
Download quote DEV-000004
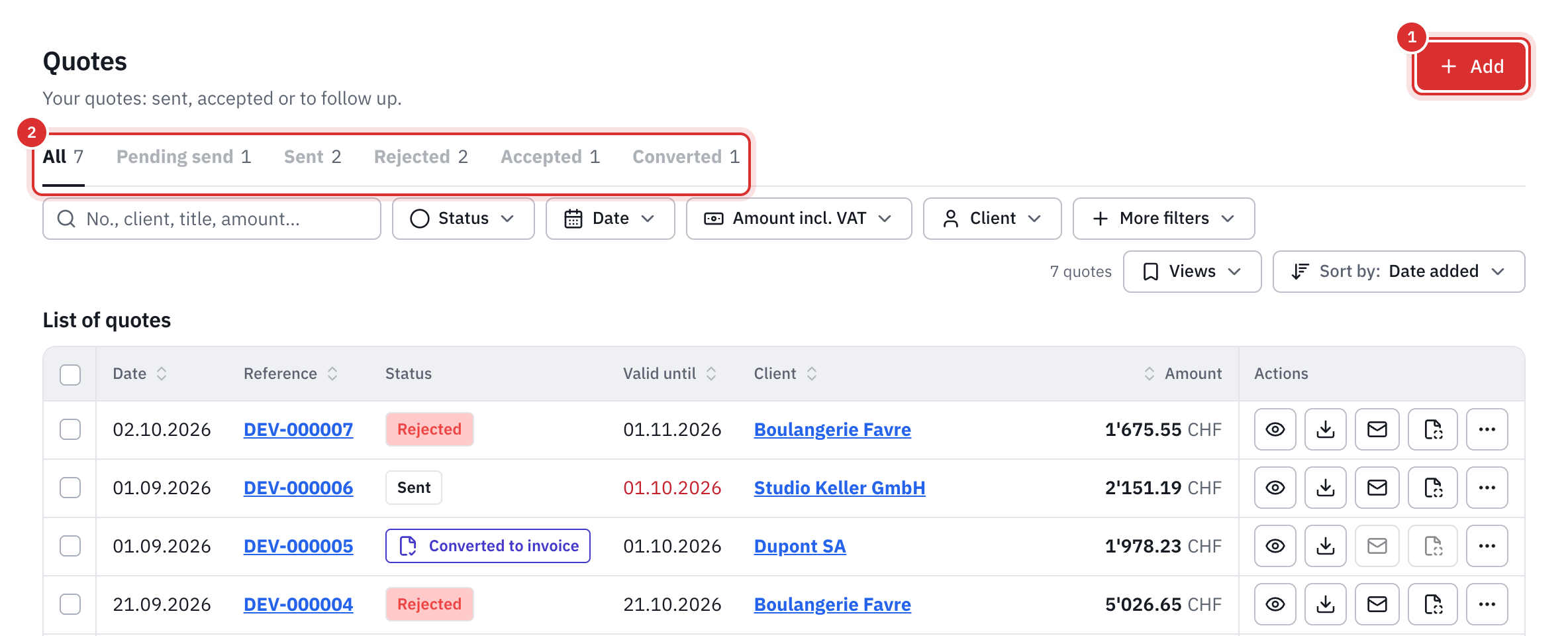point(1325,604)
